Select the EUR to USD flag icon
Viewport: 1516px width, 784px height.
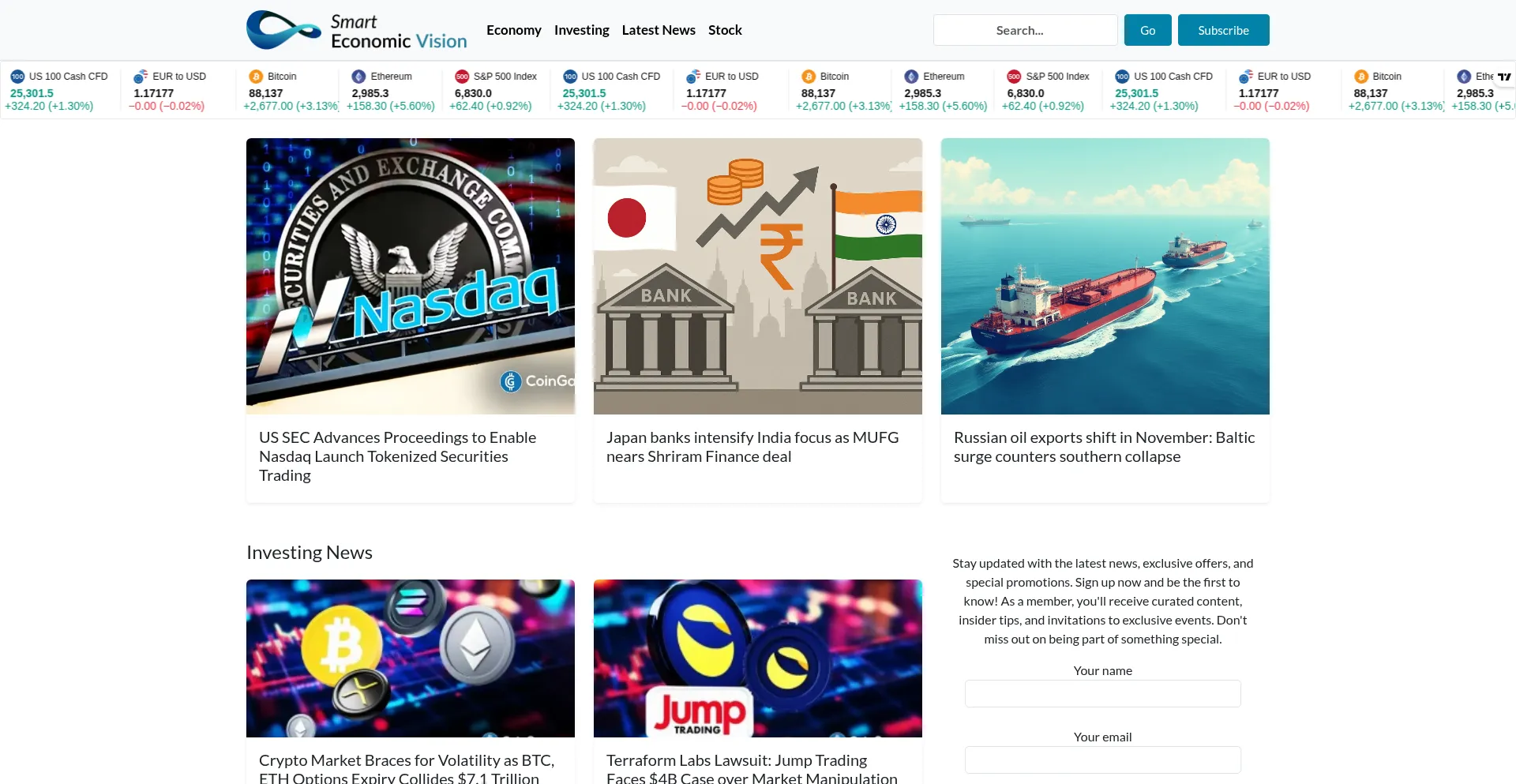click(142, 77)
